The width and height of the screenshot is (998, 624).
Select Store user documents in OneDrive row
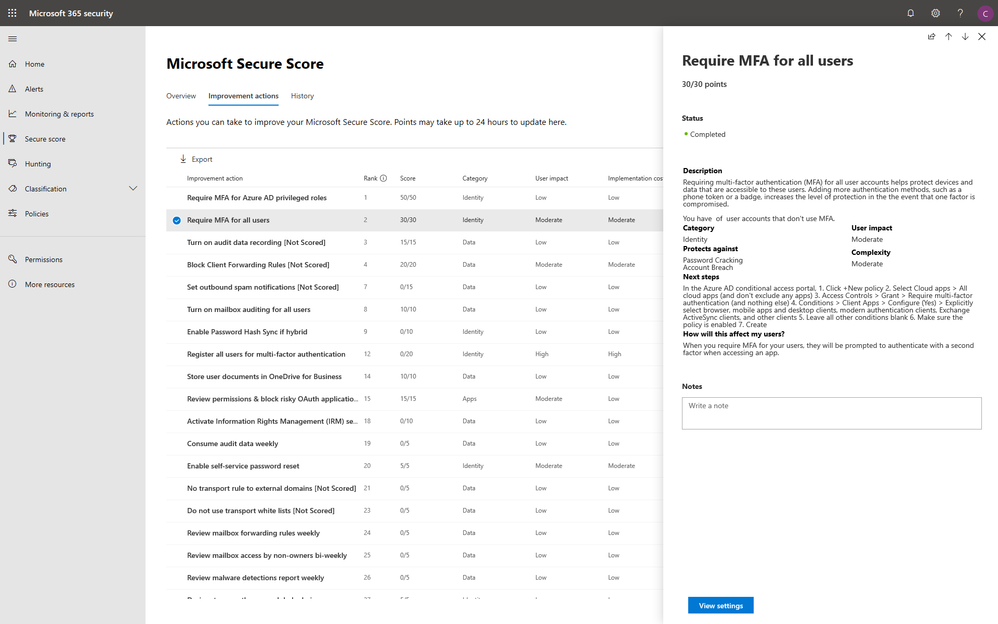[x=414, y=376]
